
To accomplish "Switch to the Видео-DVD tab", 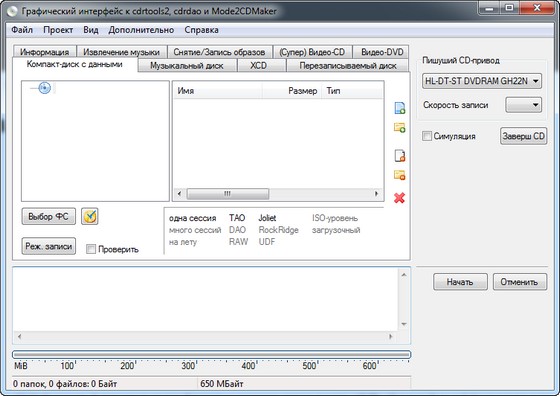I will click(x=382, y=52).
